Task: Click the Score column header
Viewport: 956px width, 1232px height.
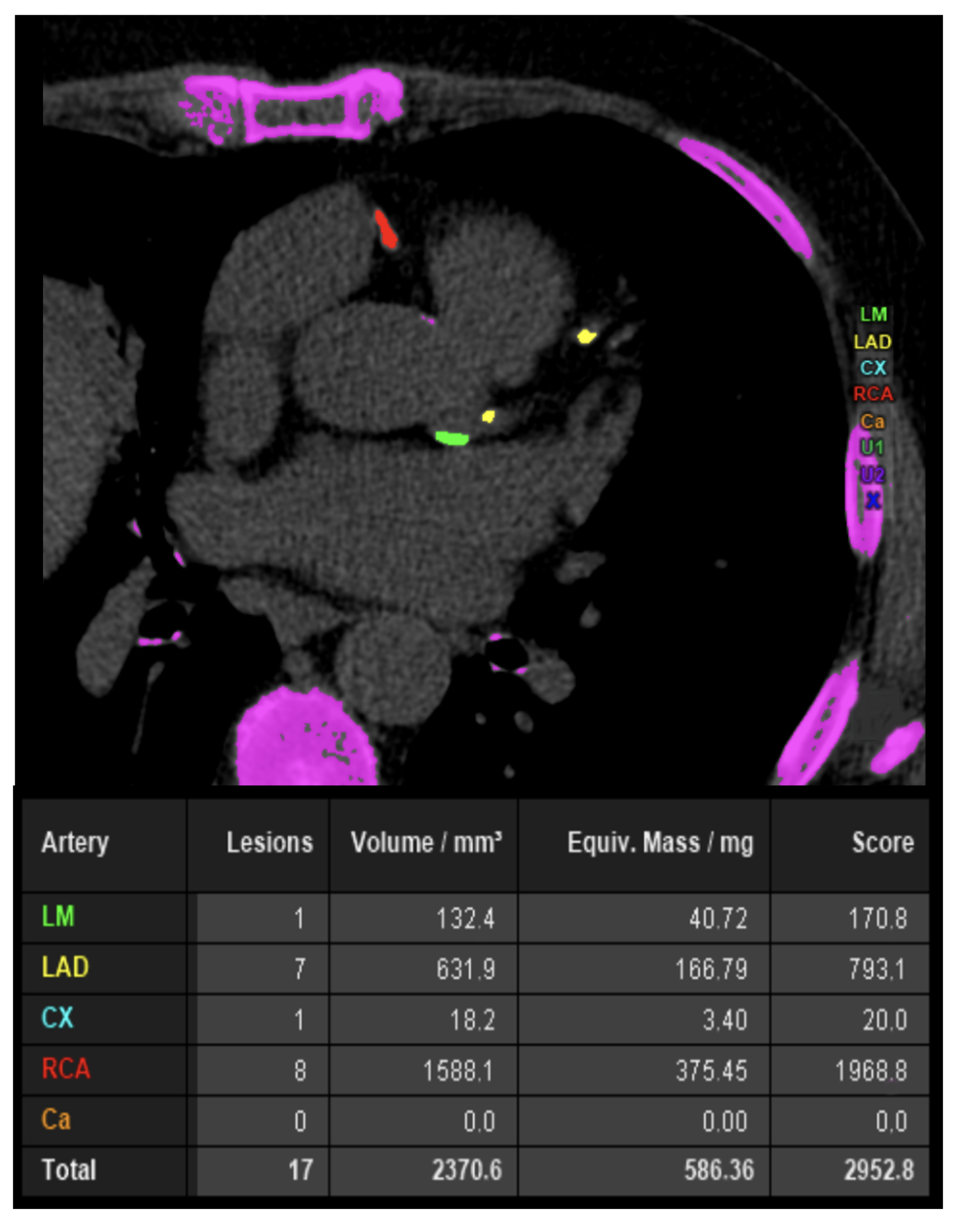Action: point(882,843)
